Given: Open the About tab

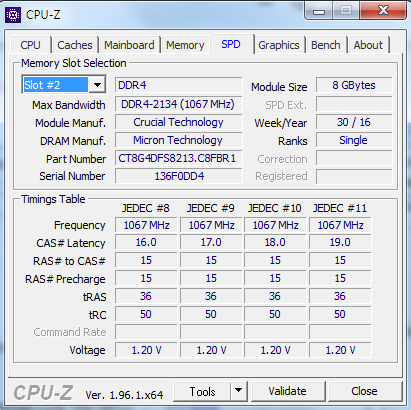Looking at the screenshot, I should 368,45.
